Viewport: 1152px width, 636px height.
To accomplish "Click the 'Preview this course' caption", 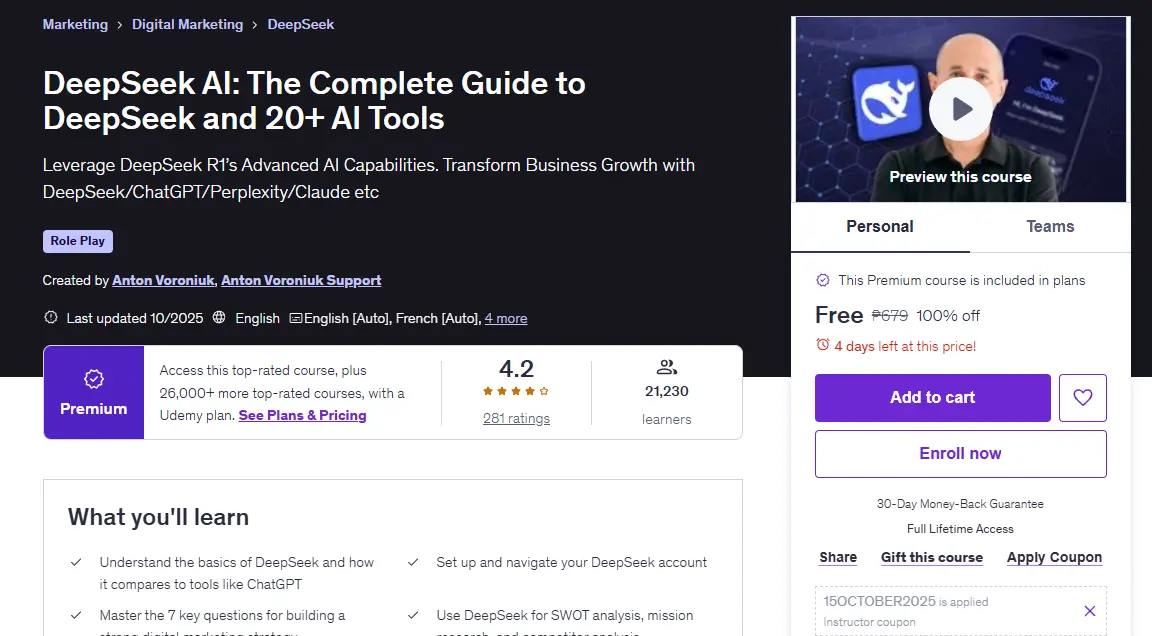I will [x=960, y=176].
